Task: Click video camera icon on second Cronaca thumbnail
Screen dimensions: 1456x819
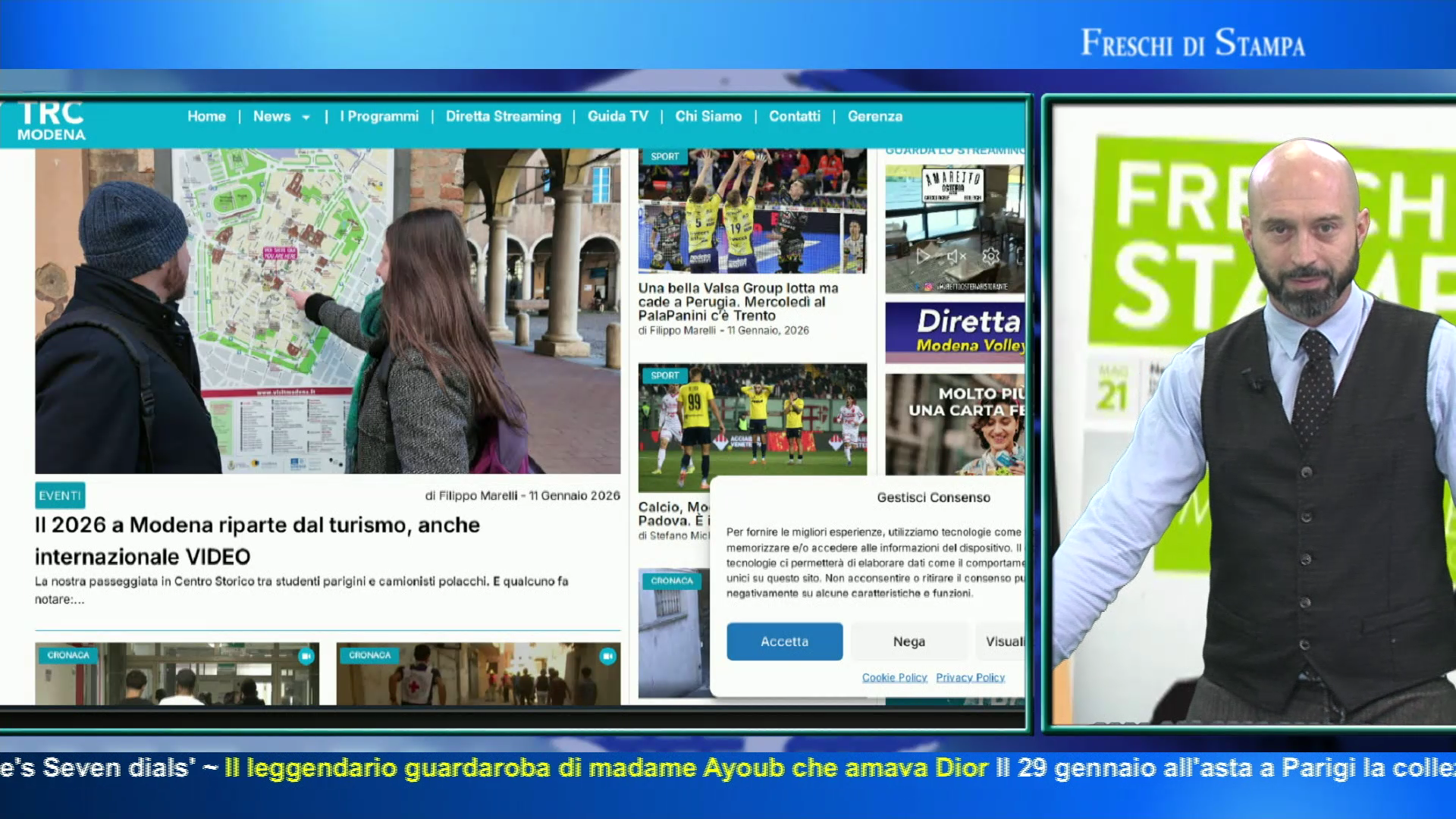Action: 607,656
